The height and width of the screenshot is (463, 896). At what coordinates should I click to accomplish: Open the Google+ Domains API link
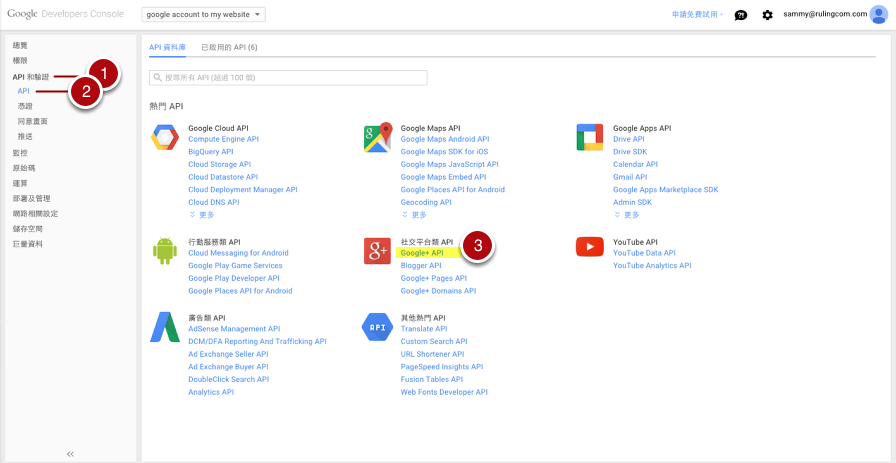click(438, 291)
